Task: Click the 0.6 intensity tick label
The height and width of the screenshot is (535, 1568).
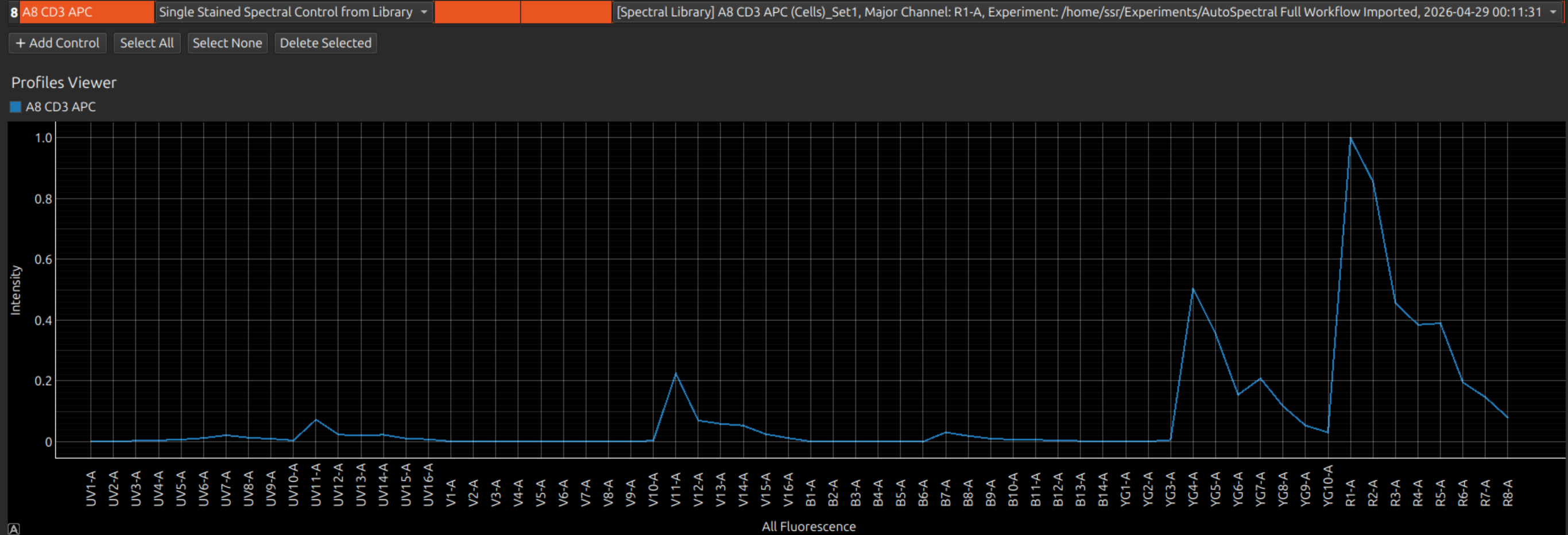Action: tap(43, 260)
